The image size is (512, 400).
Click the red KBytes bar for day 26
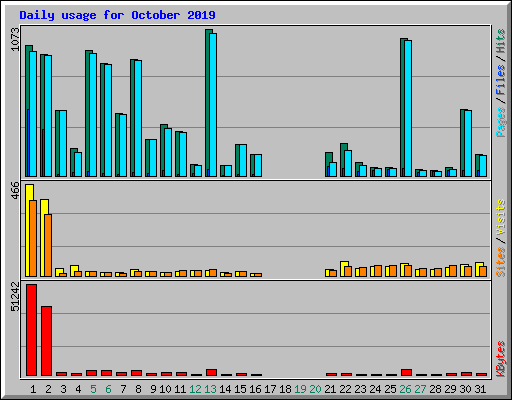click(407, 372)
